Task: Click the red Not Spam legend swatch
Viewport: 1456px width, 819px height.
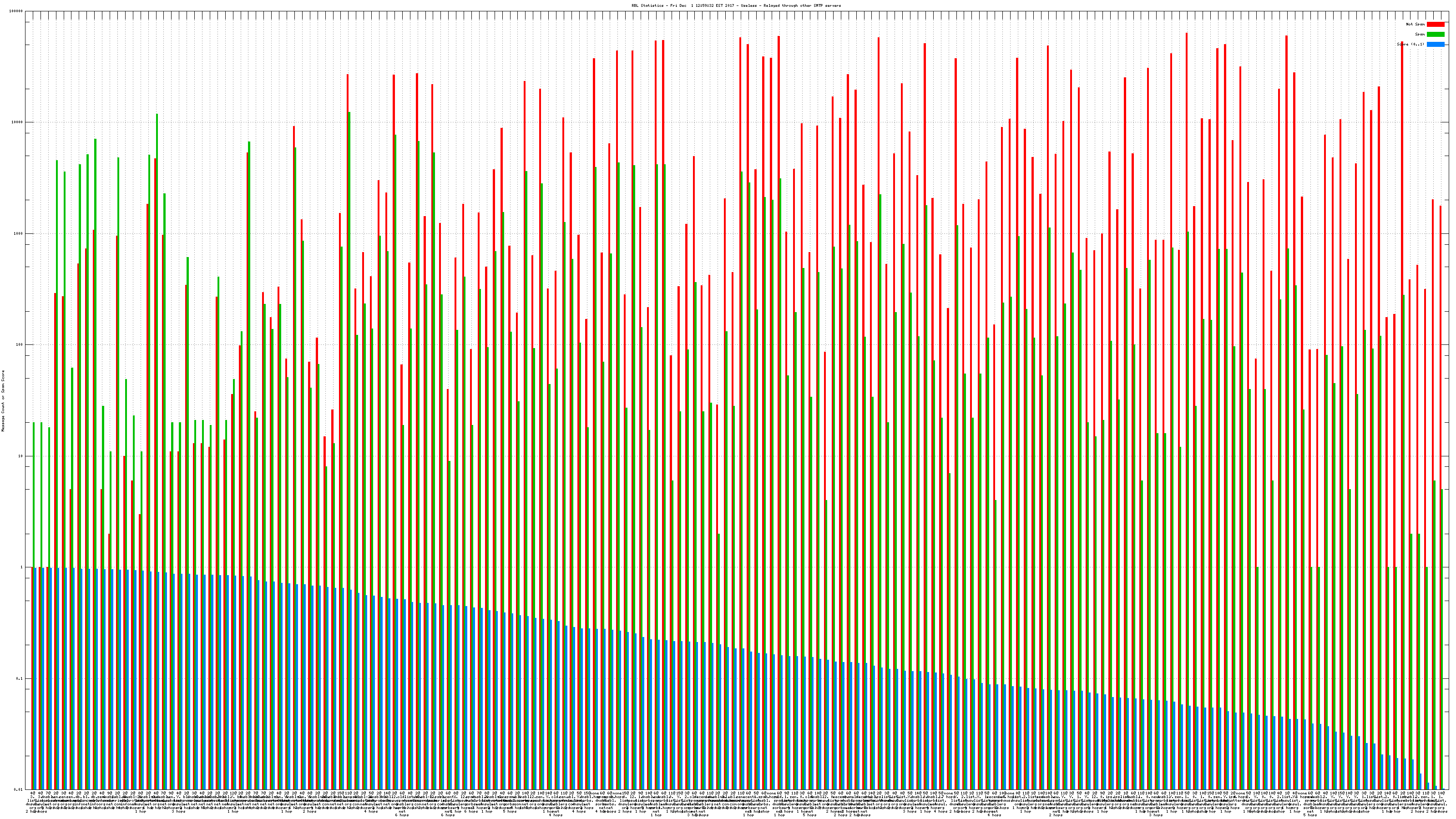Action: point(1435,24)
